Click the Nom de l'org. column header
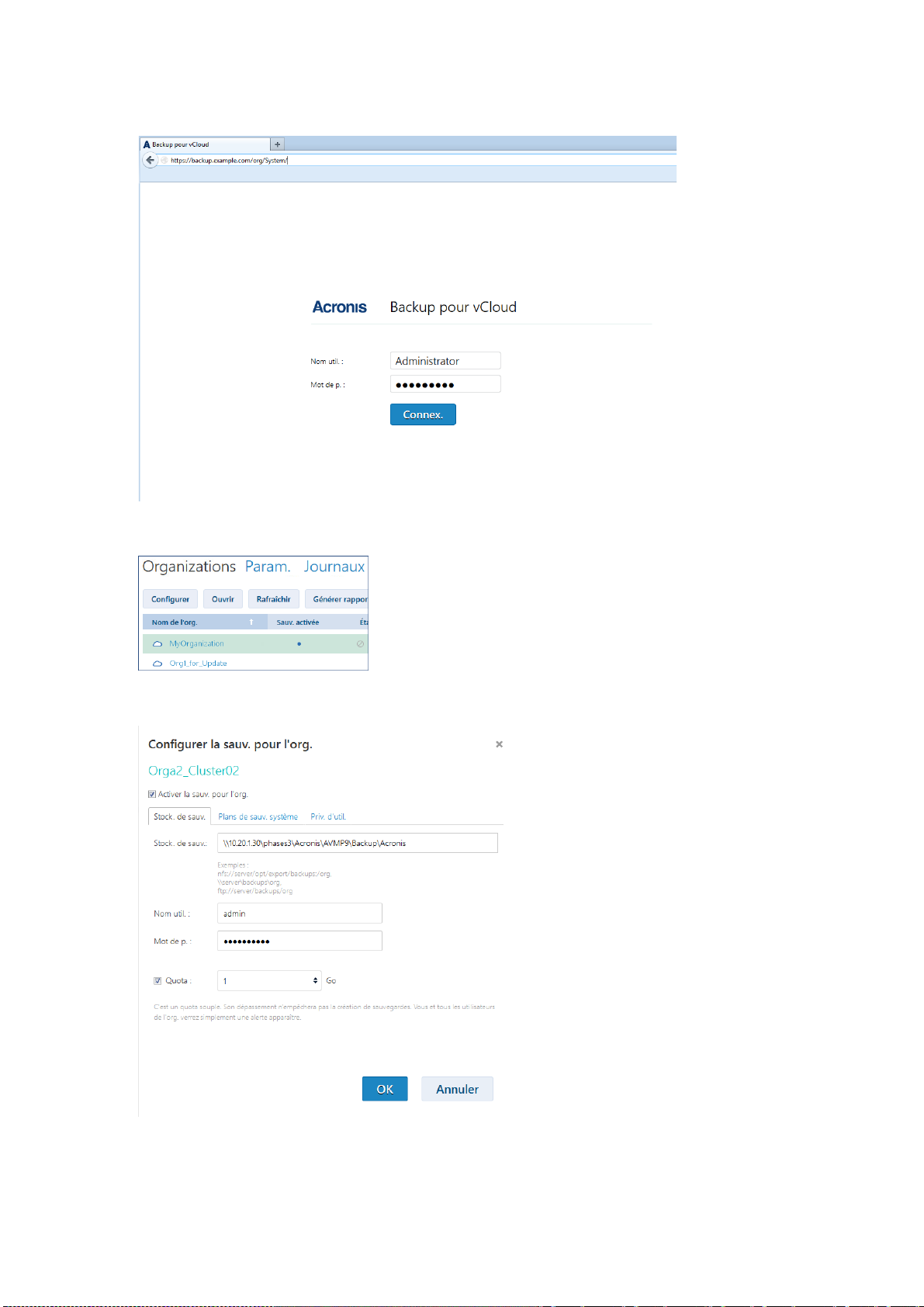 [205, 622]
